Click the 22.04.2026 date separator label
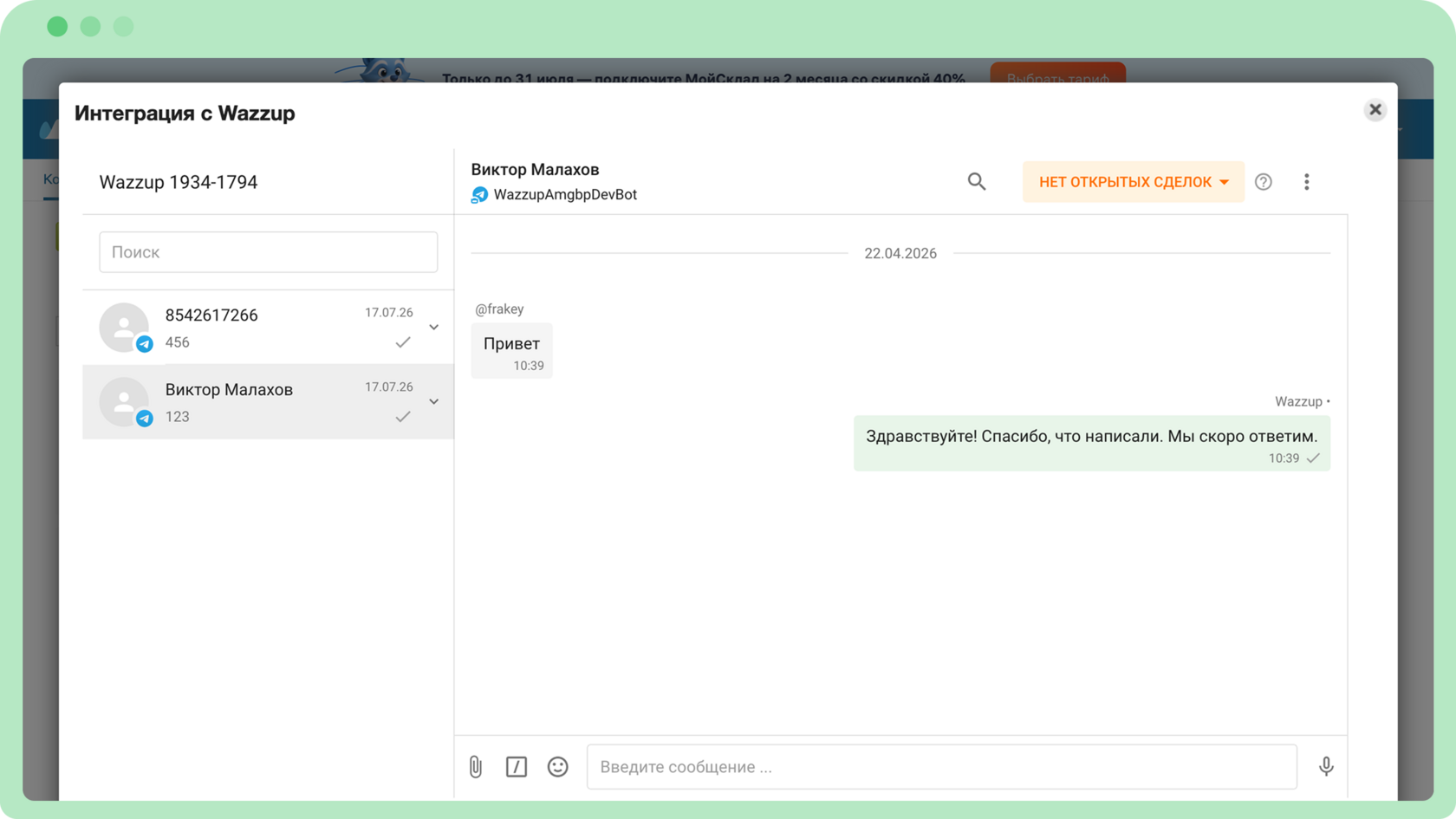 coord(900,254)
